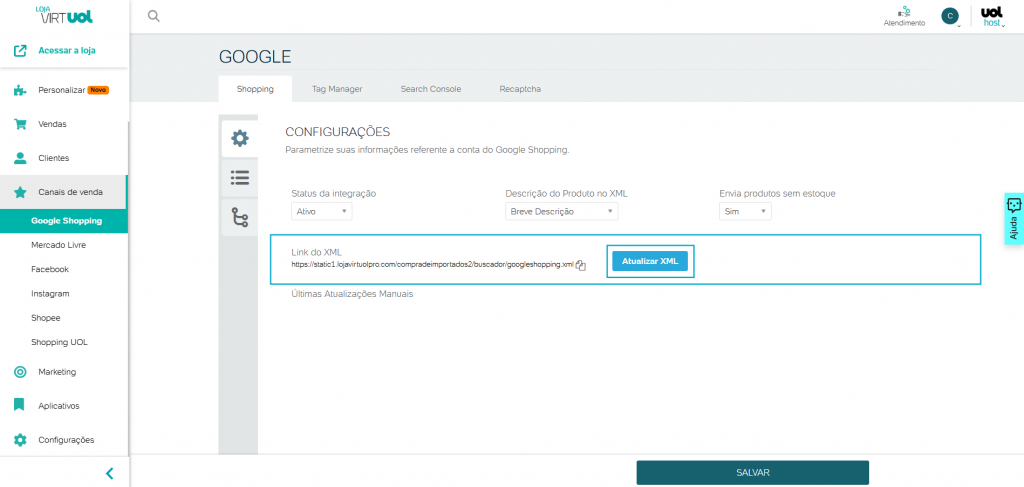Switch to the Recaptcha tab

coord(520,89)
